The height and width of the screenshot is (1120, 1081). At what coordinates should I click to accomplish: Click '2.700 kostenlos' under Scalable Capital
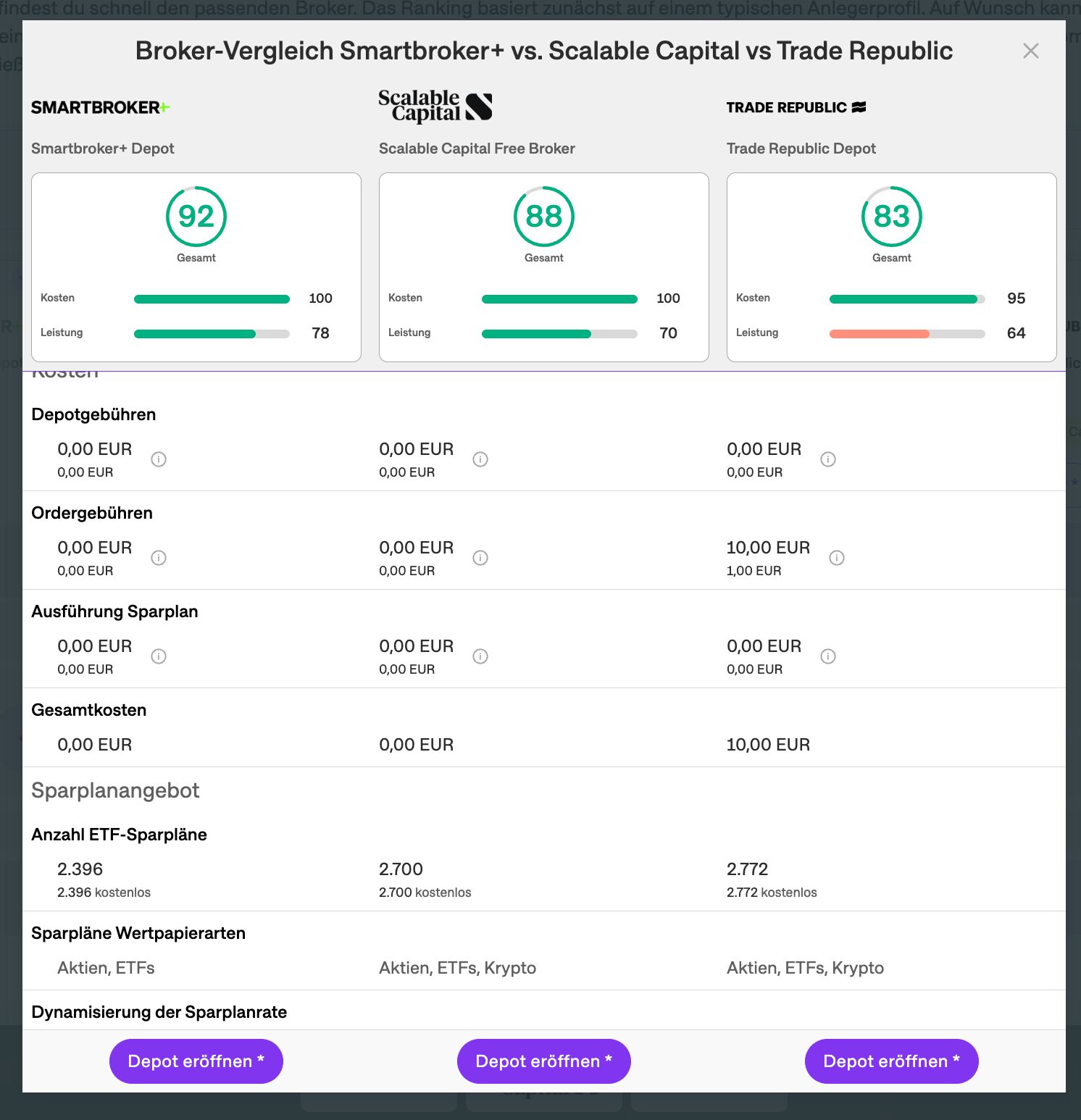(x=425, y=893)
